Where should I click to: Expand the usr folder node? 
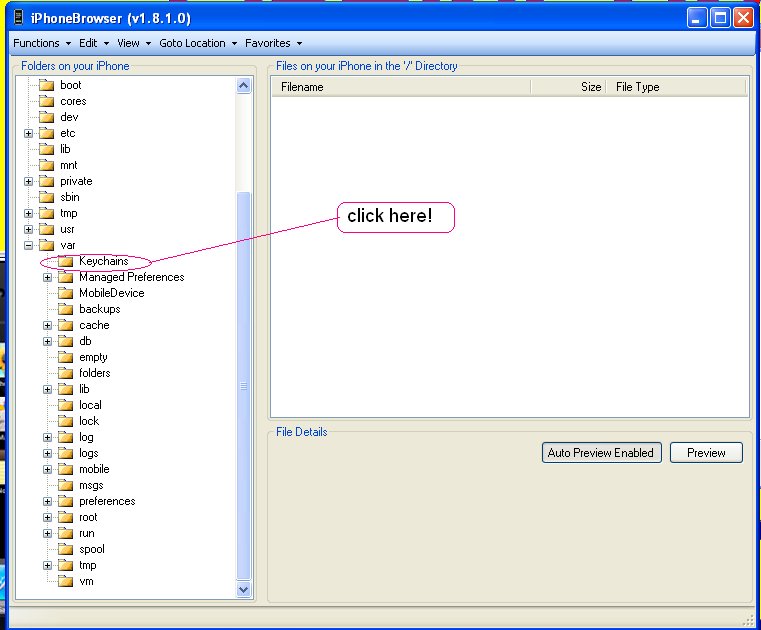(x=29, y=230)
